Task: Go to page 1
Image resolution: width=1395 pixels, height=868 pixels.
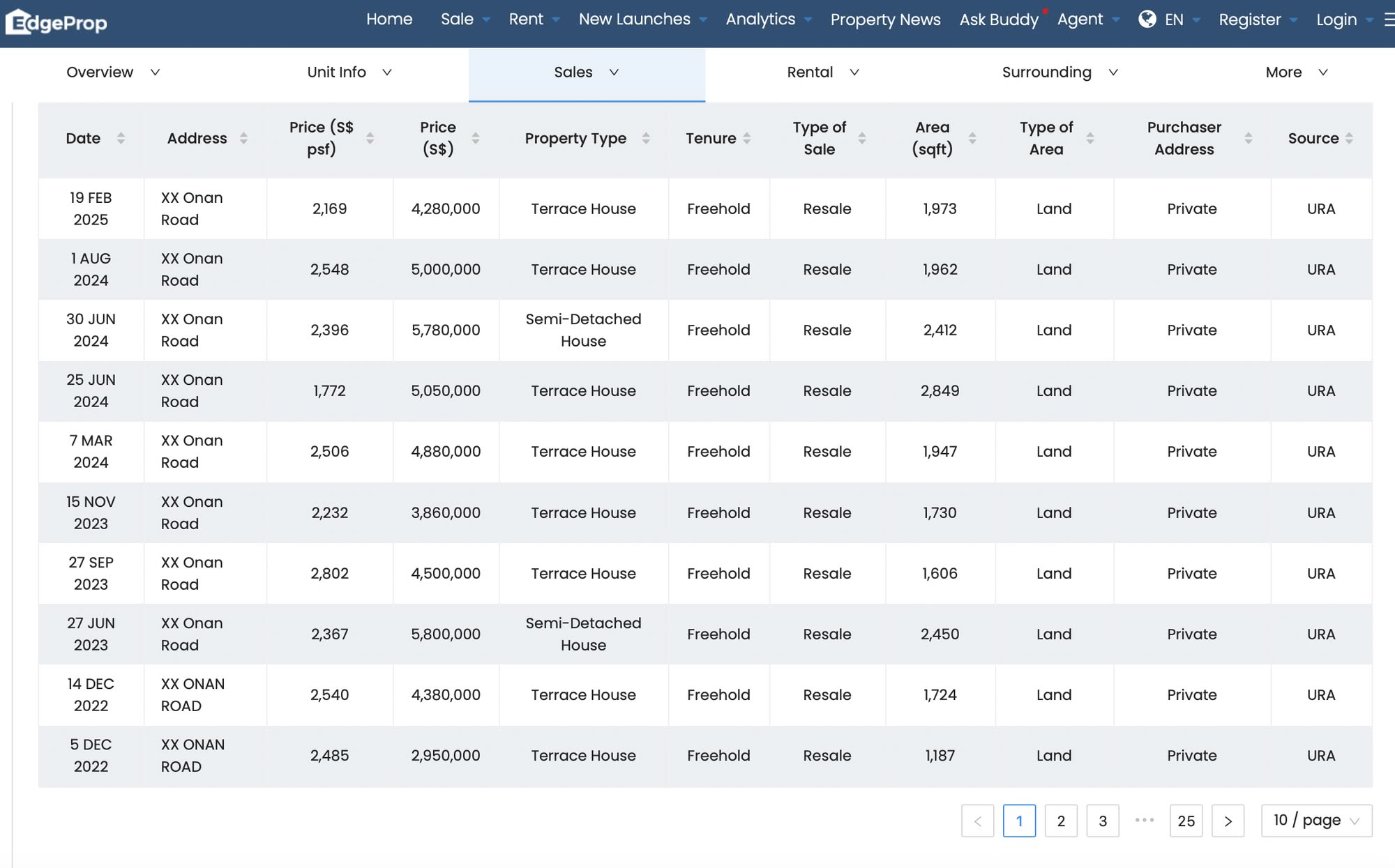Action: [1019, 821]
